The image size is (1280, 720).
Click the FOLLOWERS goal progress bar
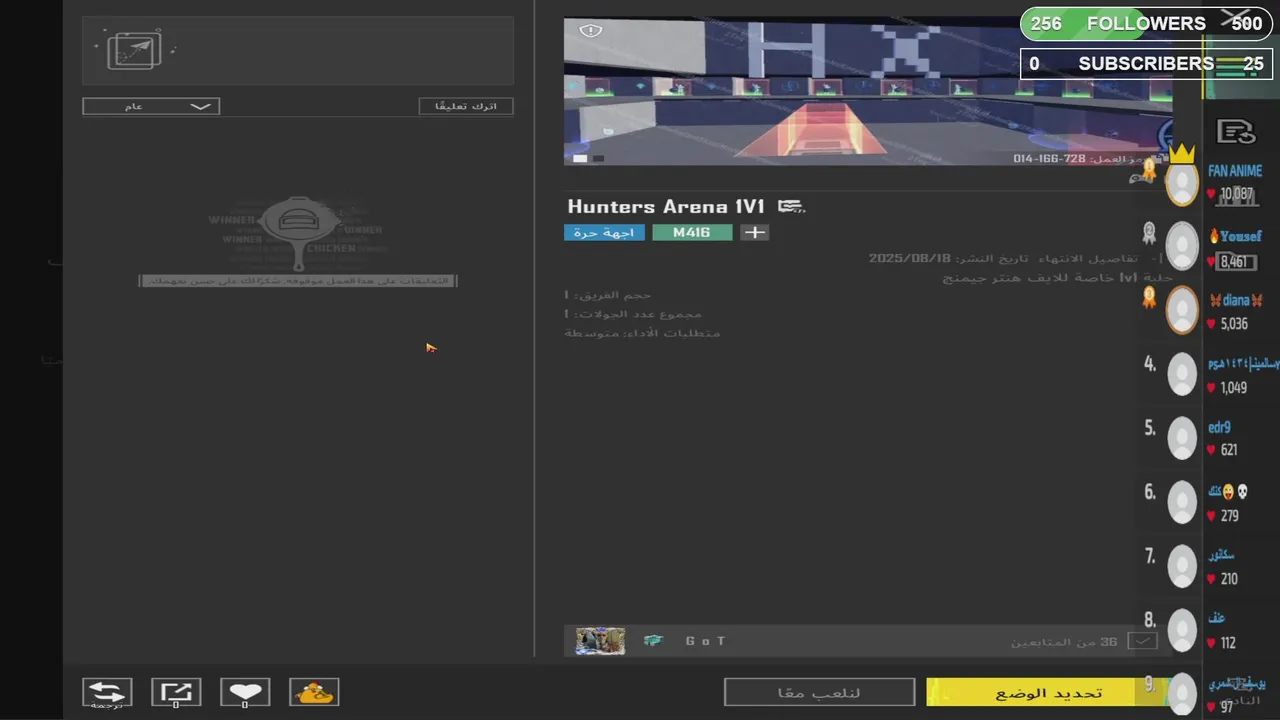[1147, 24]
